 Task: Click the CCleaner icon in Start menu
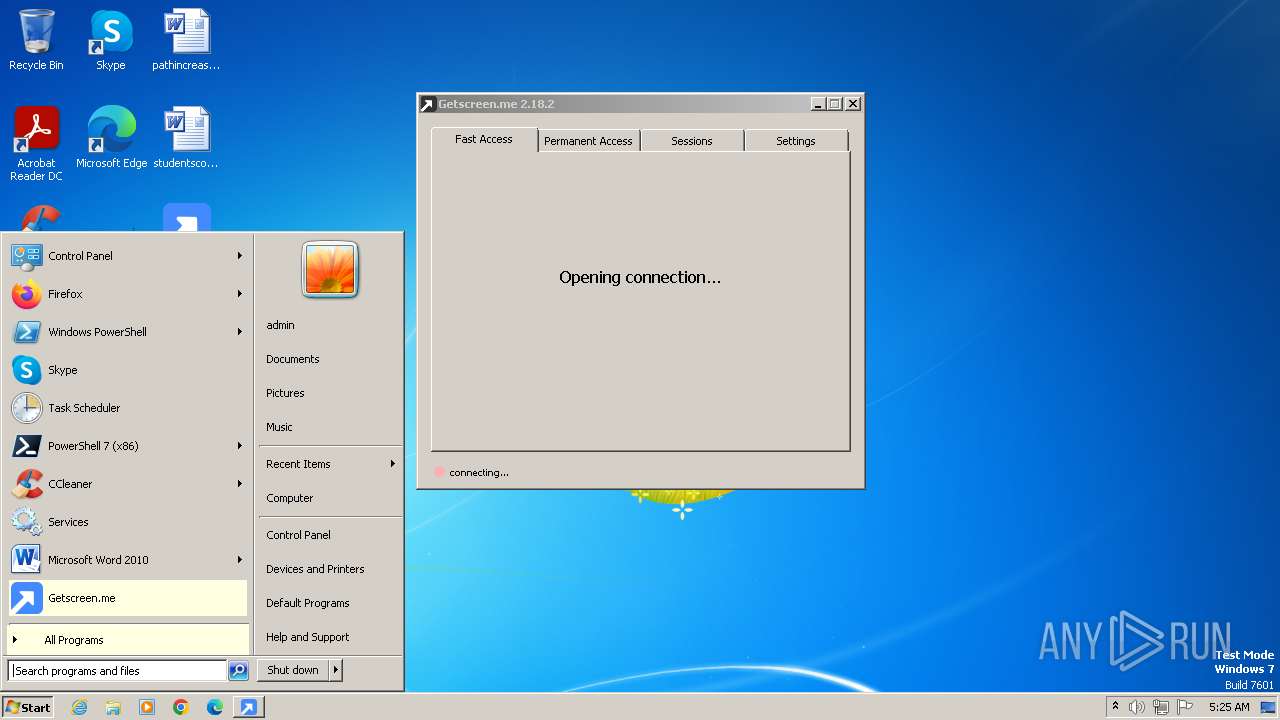27,484
